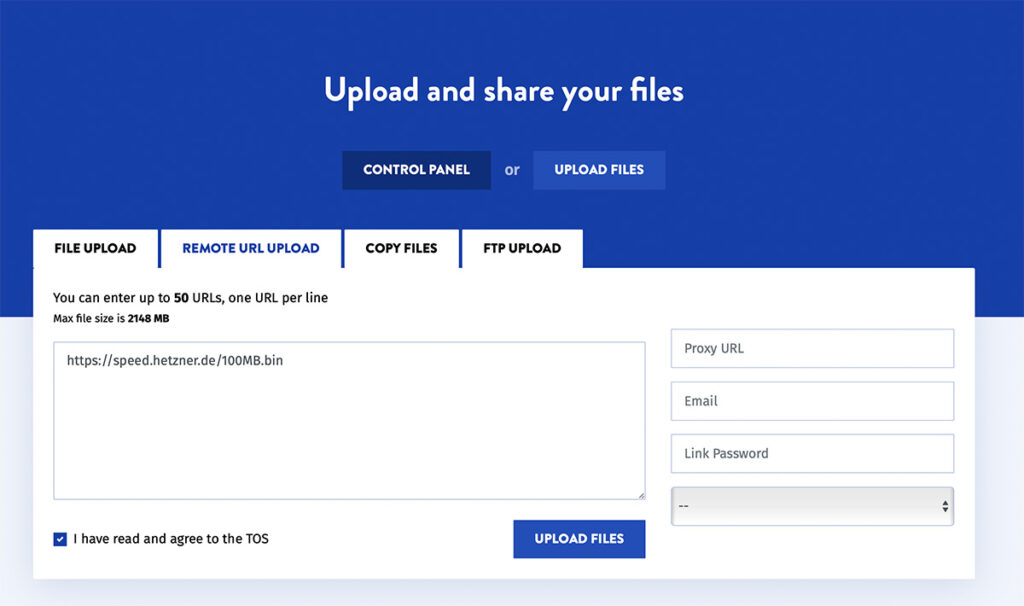Screen dimensions: 1024x606
Task: Click inside the URL list text area
Action: coord(349,421)
